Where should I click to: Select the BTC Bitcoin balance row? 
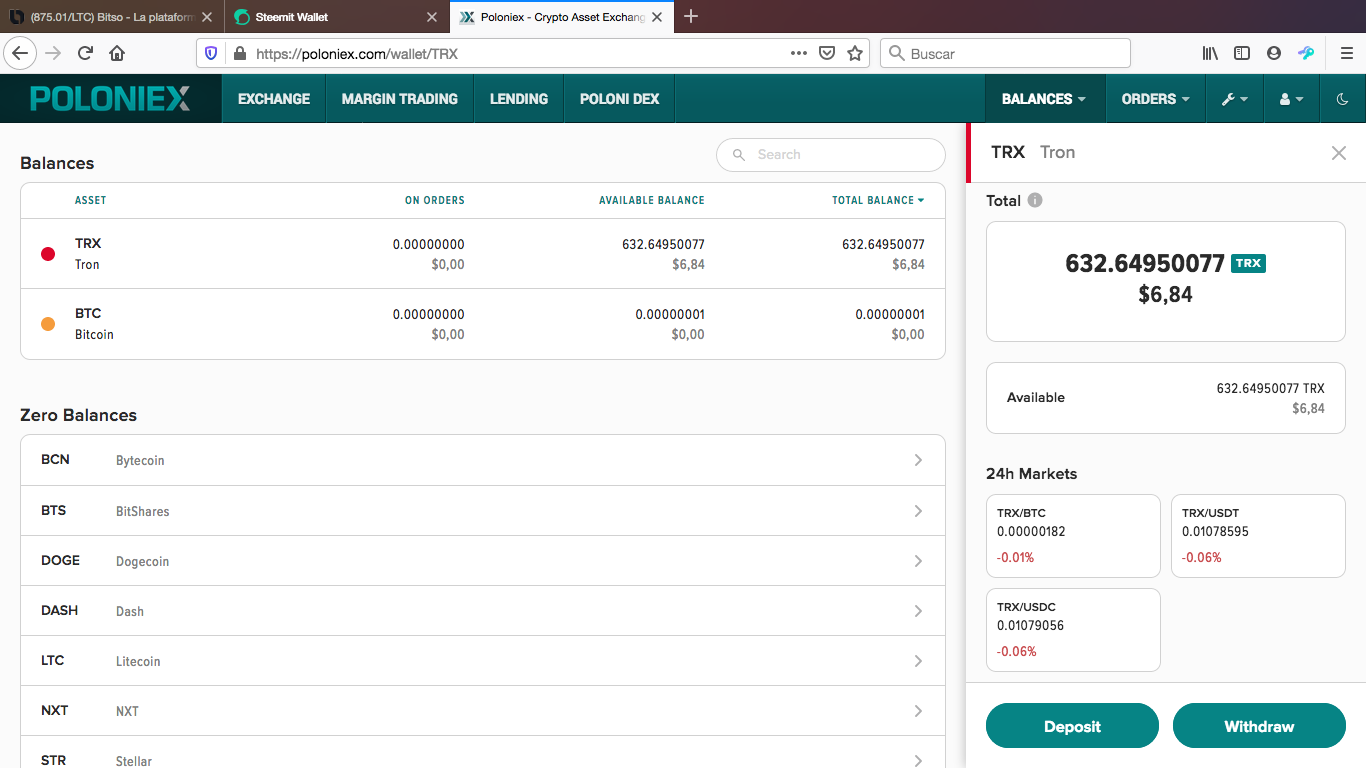coord(483,324)
